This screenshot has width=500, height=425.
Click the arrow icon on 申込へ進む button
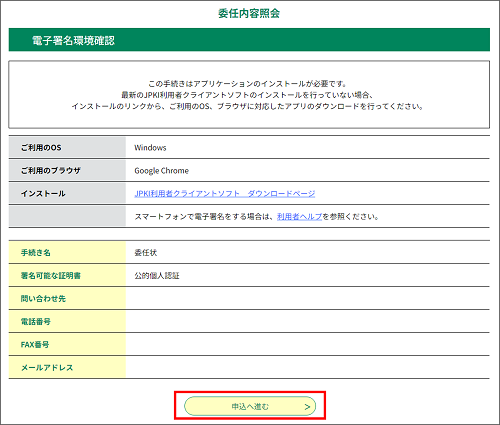[307, 406]
